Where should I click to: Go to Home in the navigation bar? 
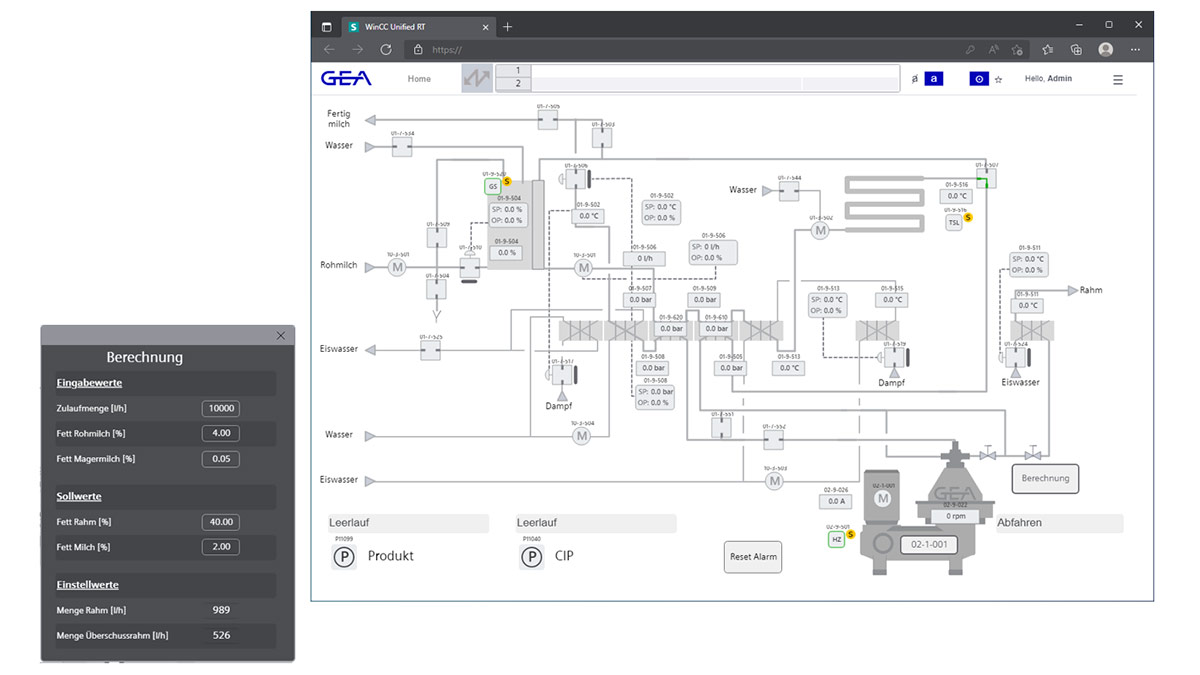[x=419, y=79]
